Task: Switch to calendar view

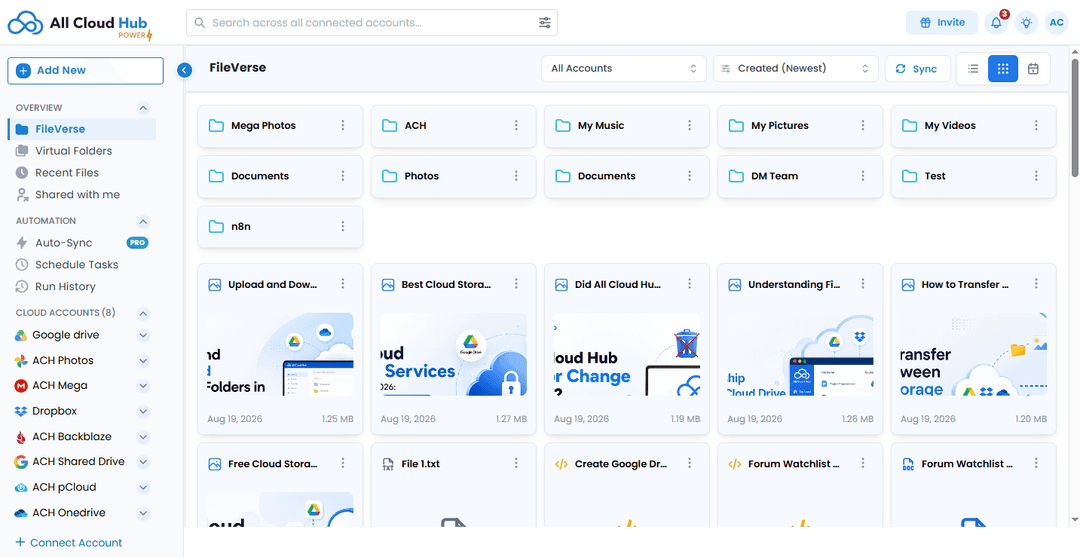Action: 1032,69
